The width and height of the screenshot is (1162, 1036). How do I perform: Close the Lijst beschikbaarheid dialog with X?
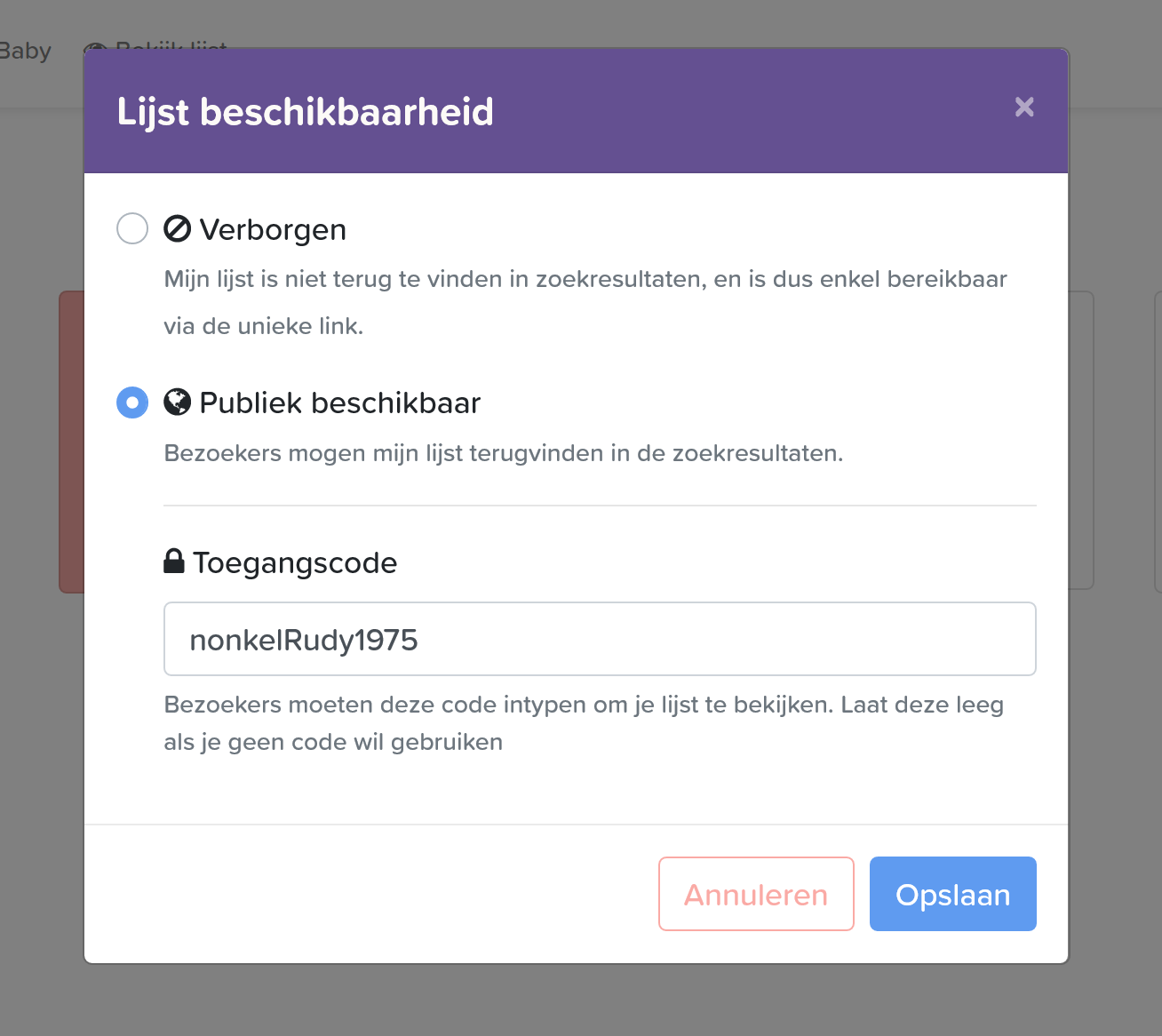pos(1024,107)
